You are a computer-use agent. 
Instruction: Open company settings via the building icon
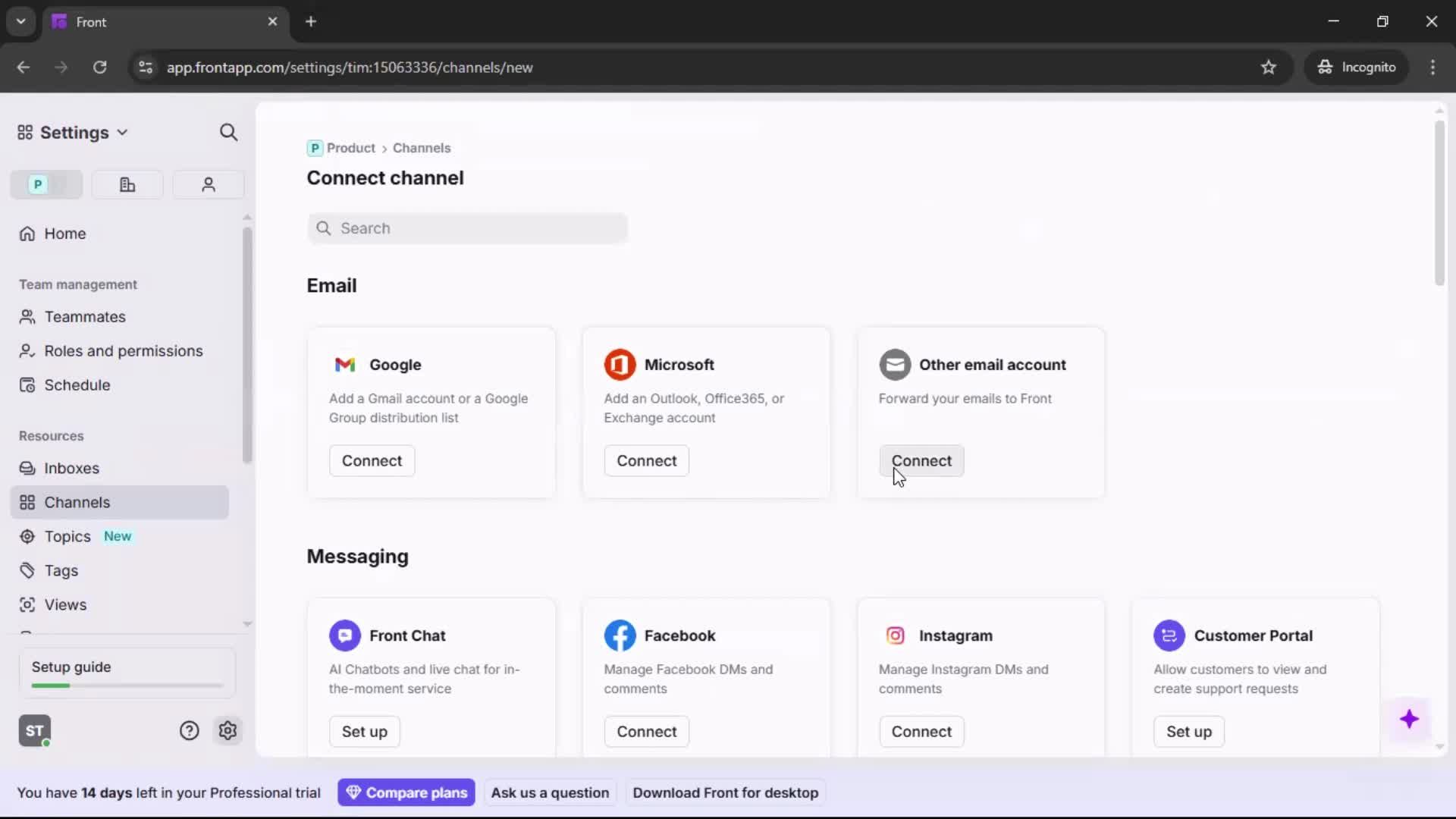[127, 184]
